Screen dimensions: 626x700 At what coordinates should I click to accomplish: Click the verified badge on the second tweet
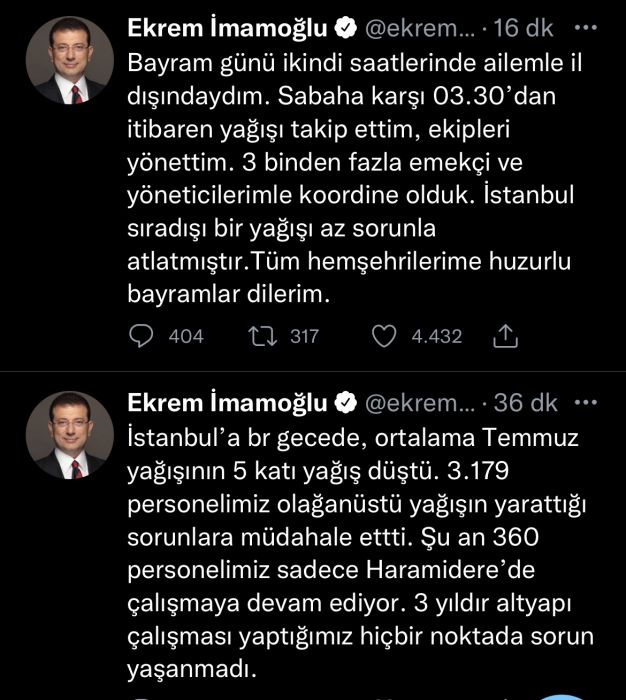343,403
